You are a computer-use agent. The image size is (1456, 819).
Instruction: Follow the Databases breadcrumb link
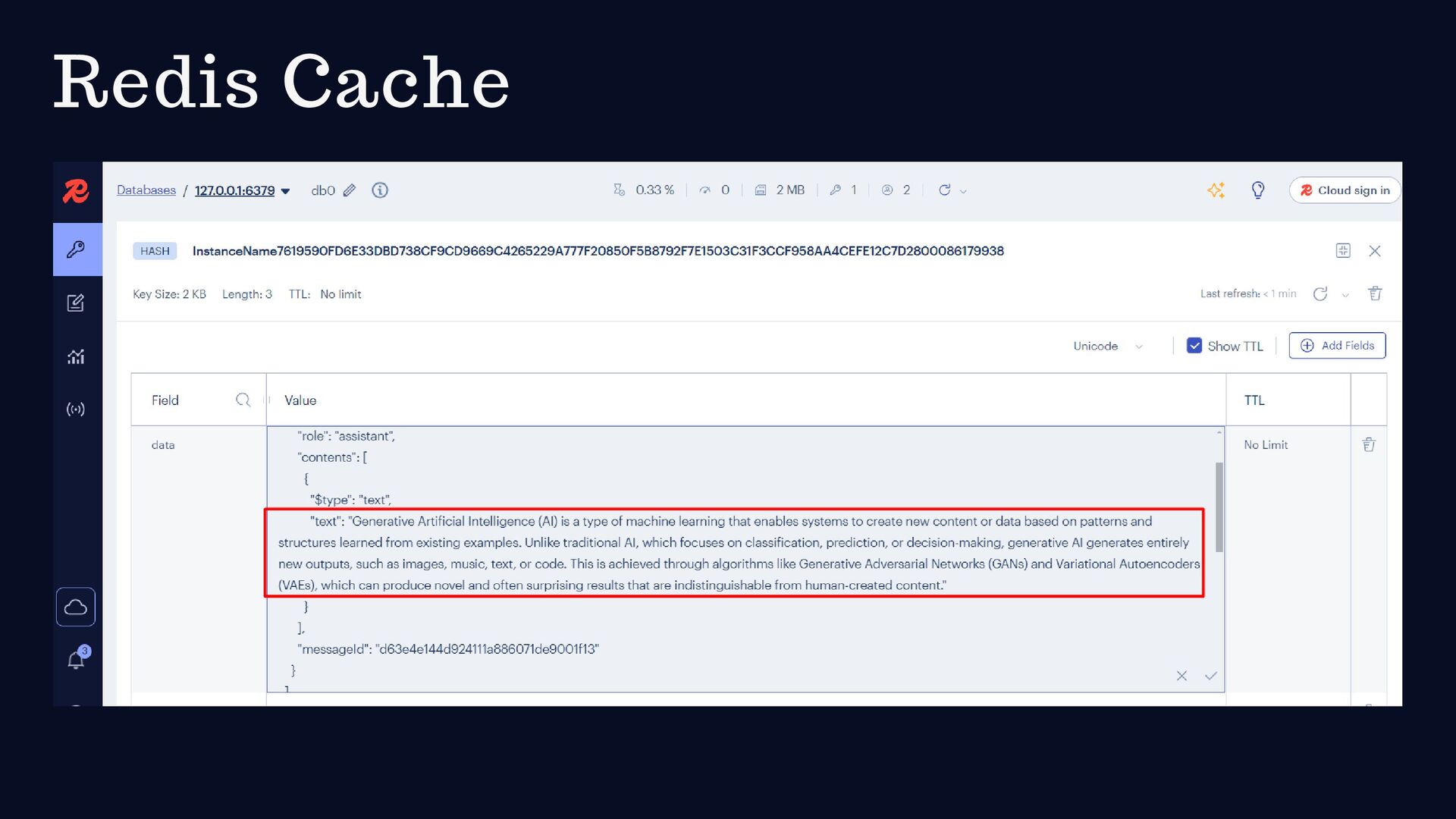[146, 190]
